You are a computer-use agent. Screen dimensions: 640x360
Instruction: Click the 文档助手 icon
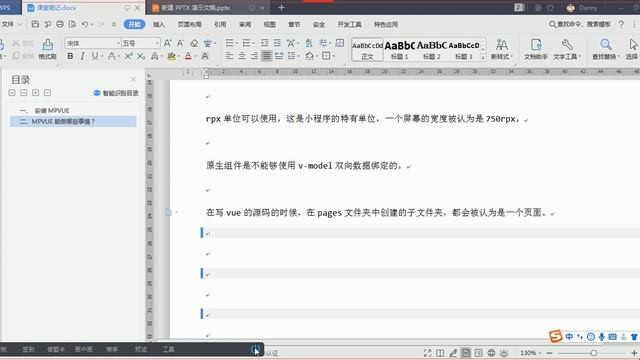coord(536,49)
